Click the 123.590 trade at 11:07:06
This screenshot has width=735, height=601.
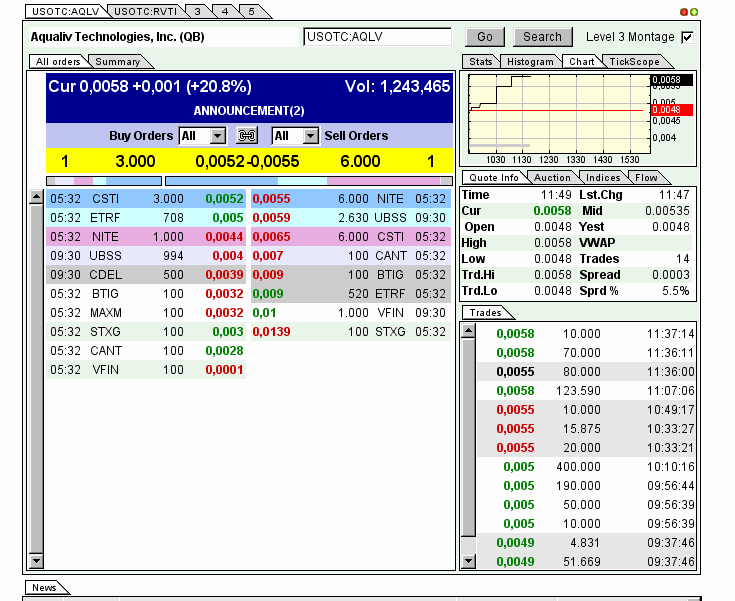586,391
